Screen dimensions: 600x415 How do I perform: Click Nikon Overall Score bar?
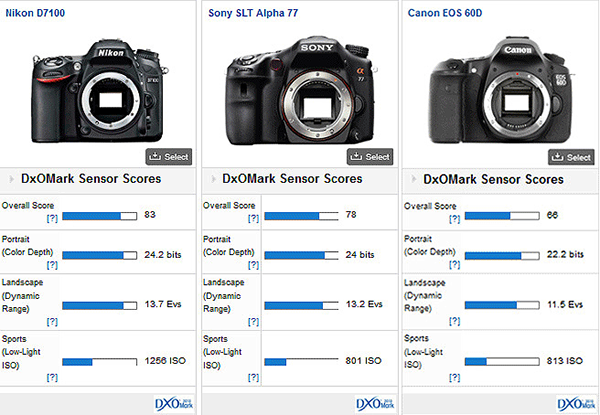click(x=99, y=216)
